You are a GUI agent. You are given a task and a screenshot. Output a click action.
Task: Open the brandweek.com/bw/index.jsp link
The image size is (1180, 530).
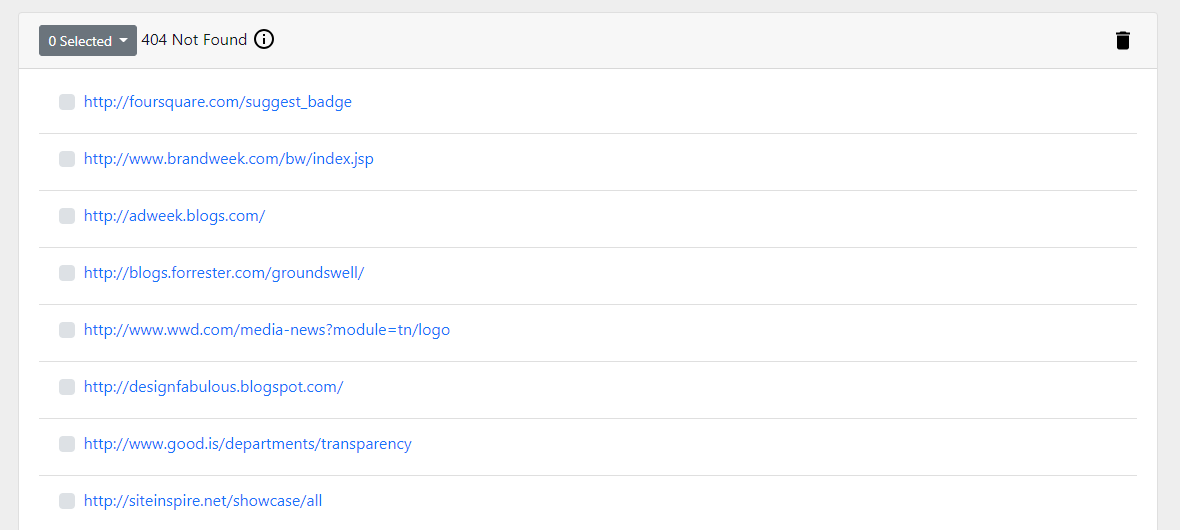(x=229, y=159)
